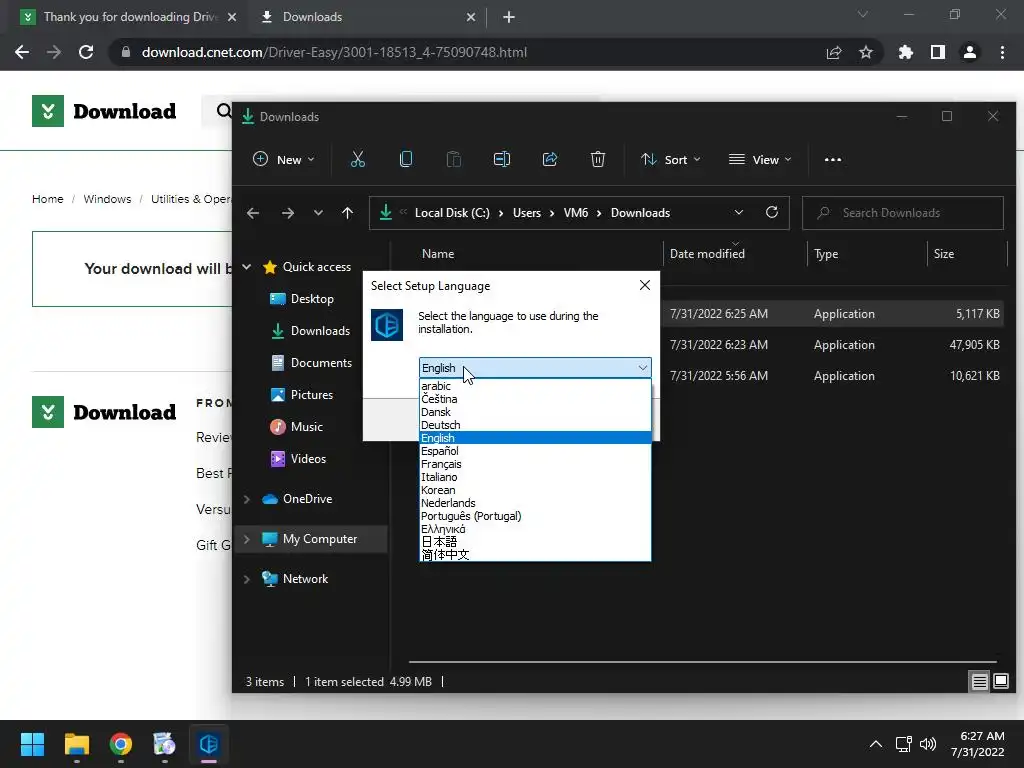Choose Korean in the language list

(535, 490)
